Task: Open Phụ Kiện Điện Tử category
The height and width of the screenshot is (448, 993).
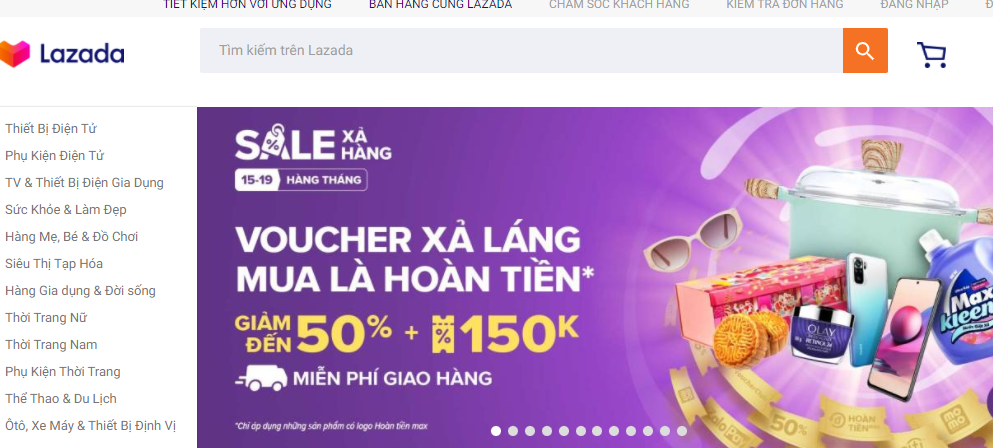Action: point(54,156)
